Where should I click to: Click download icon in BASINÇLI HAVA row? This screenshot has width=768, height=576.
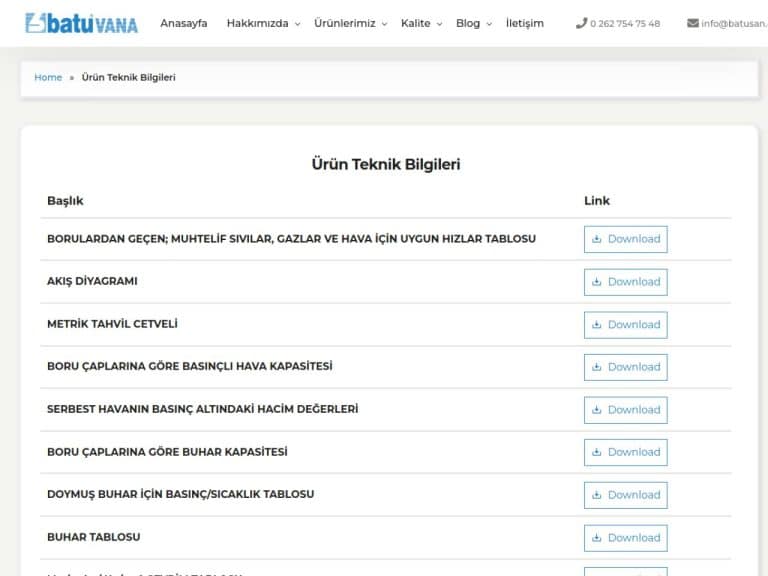597,367
